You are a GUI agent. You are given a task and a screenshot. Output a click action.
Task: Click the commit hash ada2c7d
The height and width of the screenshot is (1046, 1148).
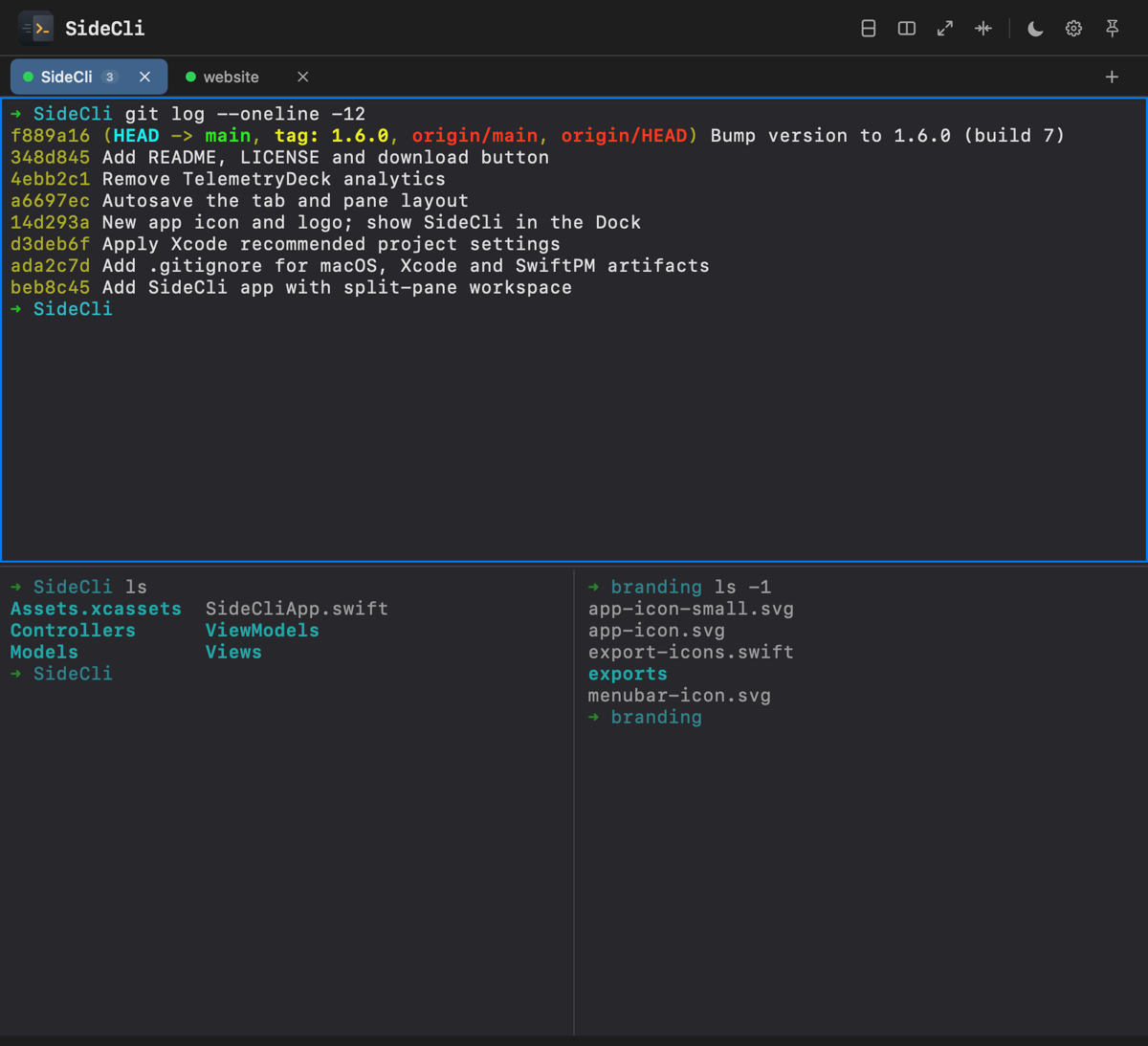click(50, 266)
